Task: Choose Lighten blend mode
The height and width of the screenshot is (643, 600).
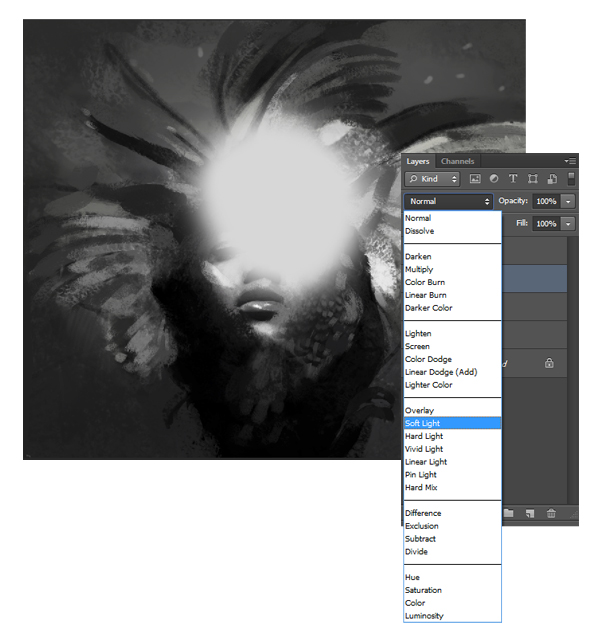Action: click(452, 334)
